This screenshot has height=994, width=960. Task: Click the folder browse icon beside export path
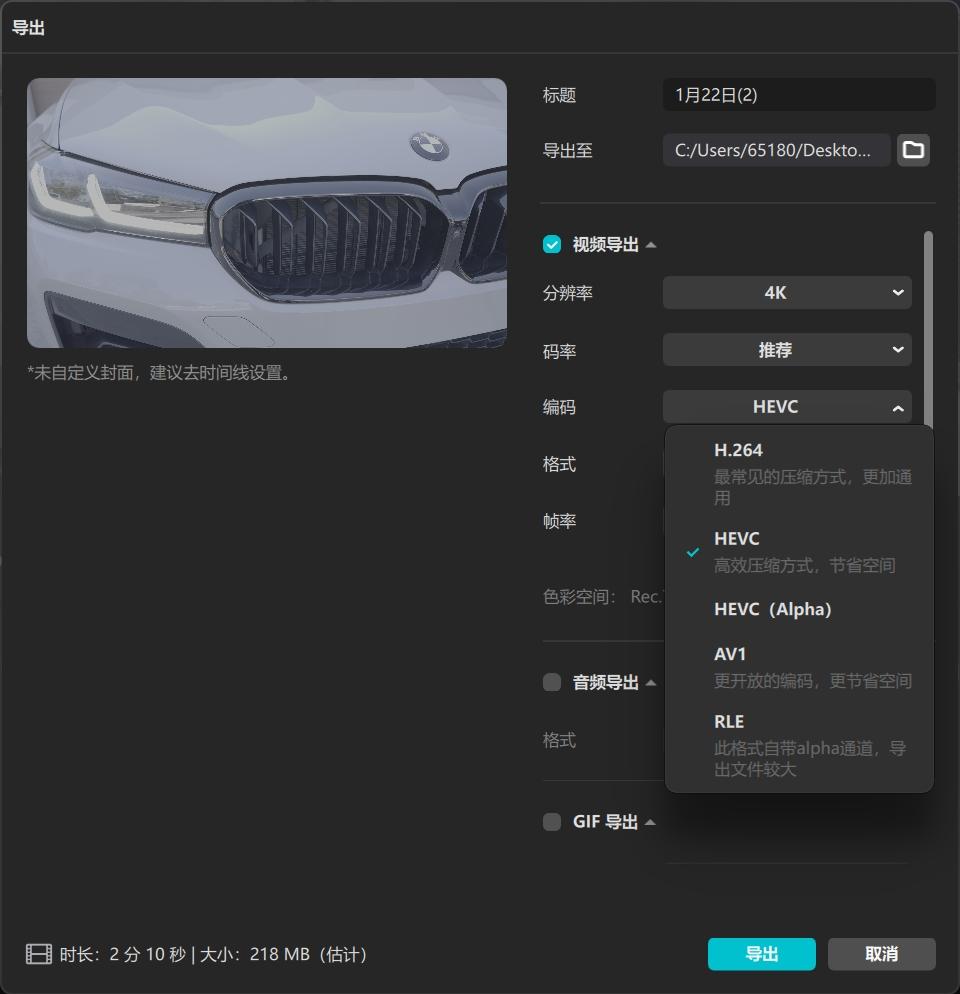point(913,150)
